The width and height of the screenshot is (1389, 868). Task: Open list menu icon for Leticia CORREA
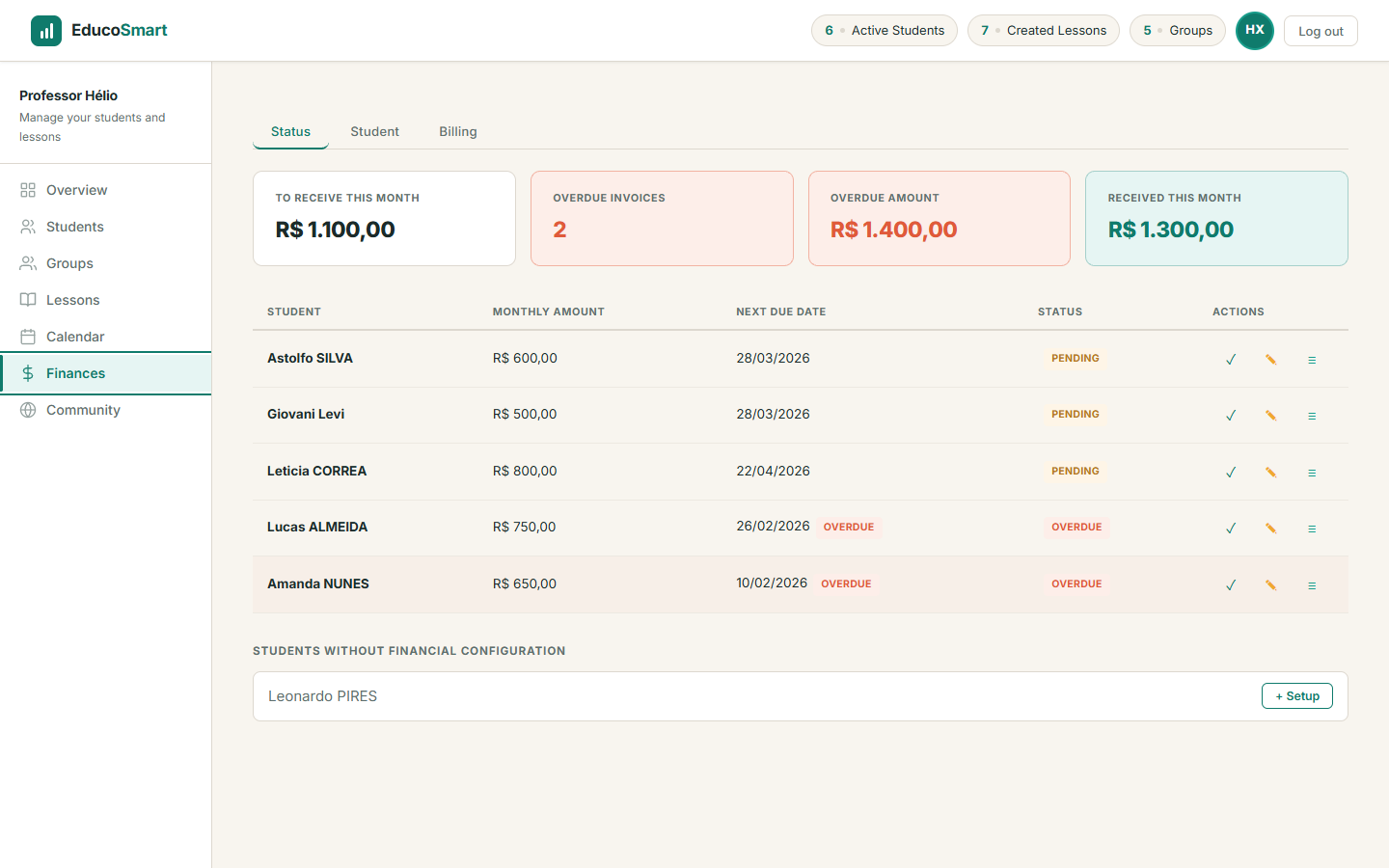1312,473
